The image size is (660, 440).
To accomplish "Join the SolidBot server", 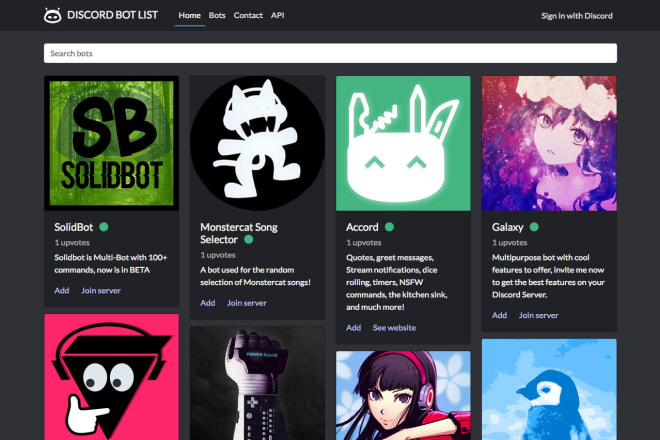I will click(x=101, y=291).
